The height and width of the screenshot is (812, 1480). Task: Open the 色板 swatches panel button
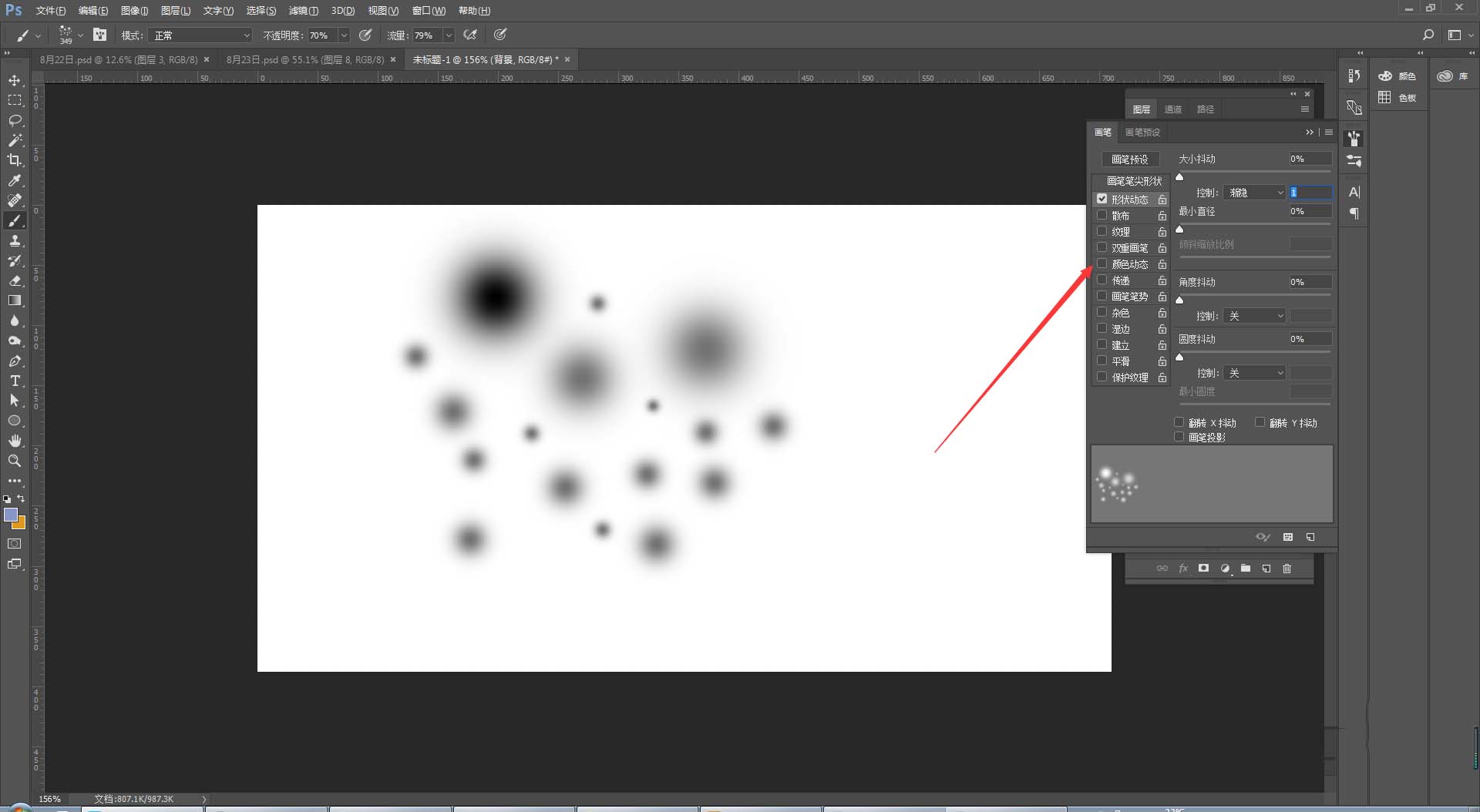[1399, 98]
